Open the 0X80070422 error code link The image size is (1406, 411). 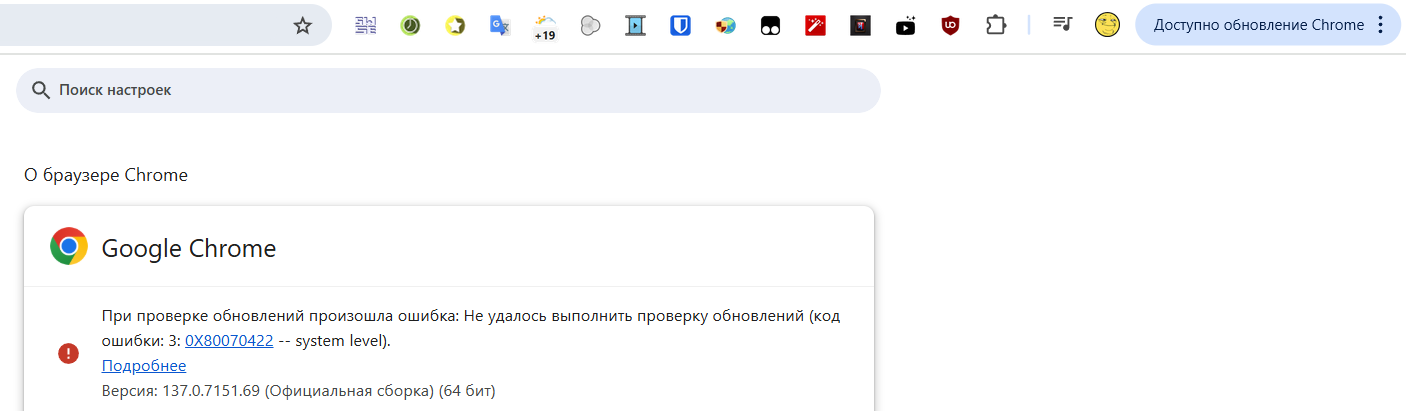229,341
